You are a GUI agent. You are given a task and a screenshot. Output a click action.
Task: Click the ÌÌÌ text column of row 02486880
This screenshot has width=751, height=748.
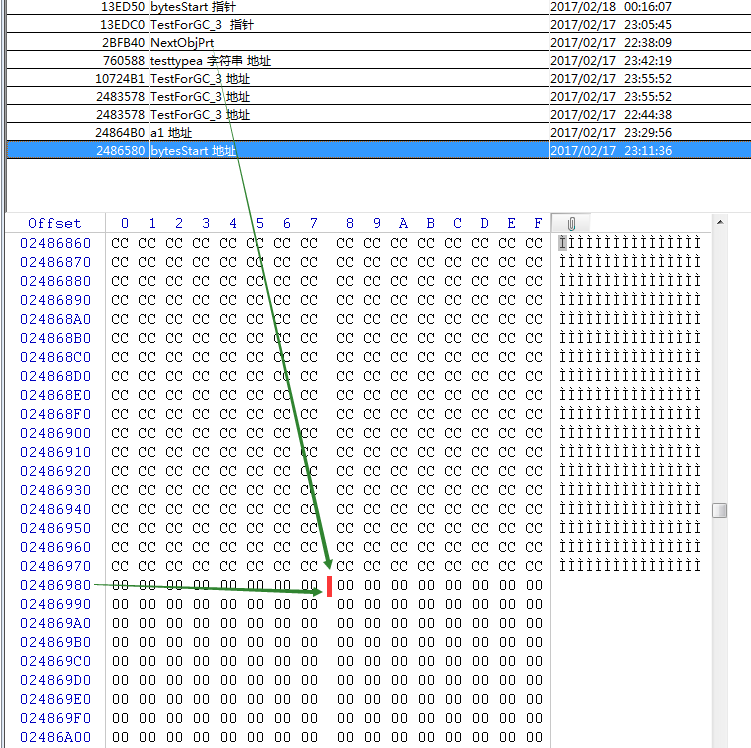[630, 281]
